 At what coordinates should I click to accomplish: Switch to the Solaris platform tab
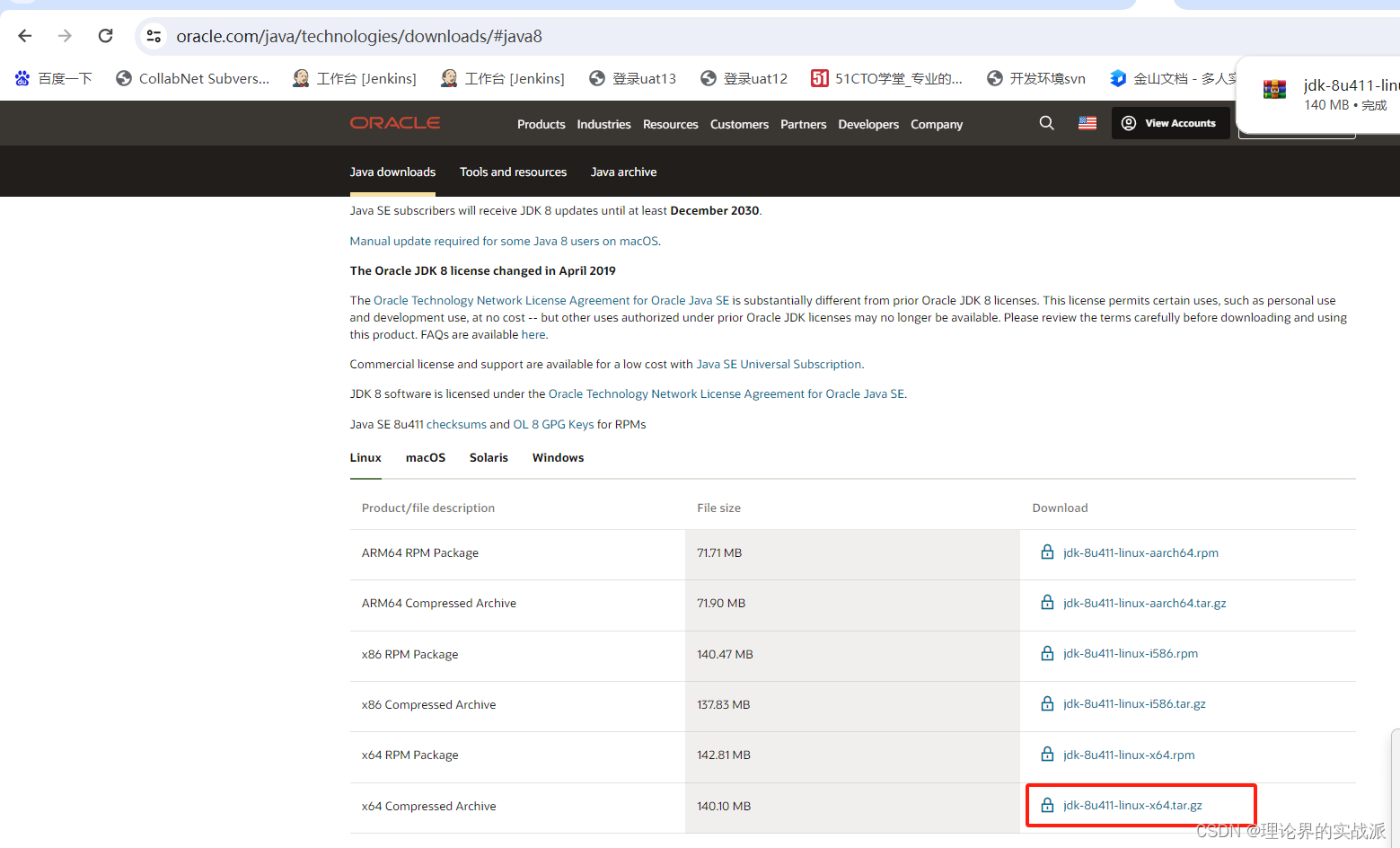coord(489,457)
